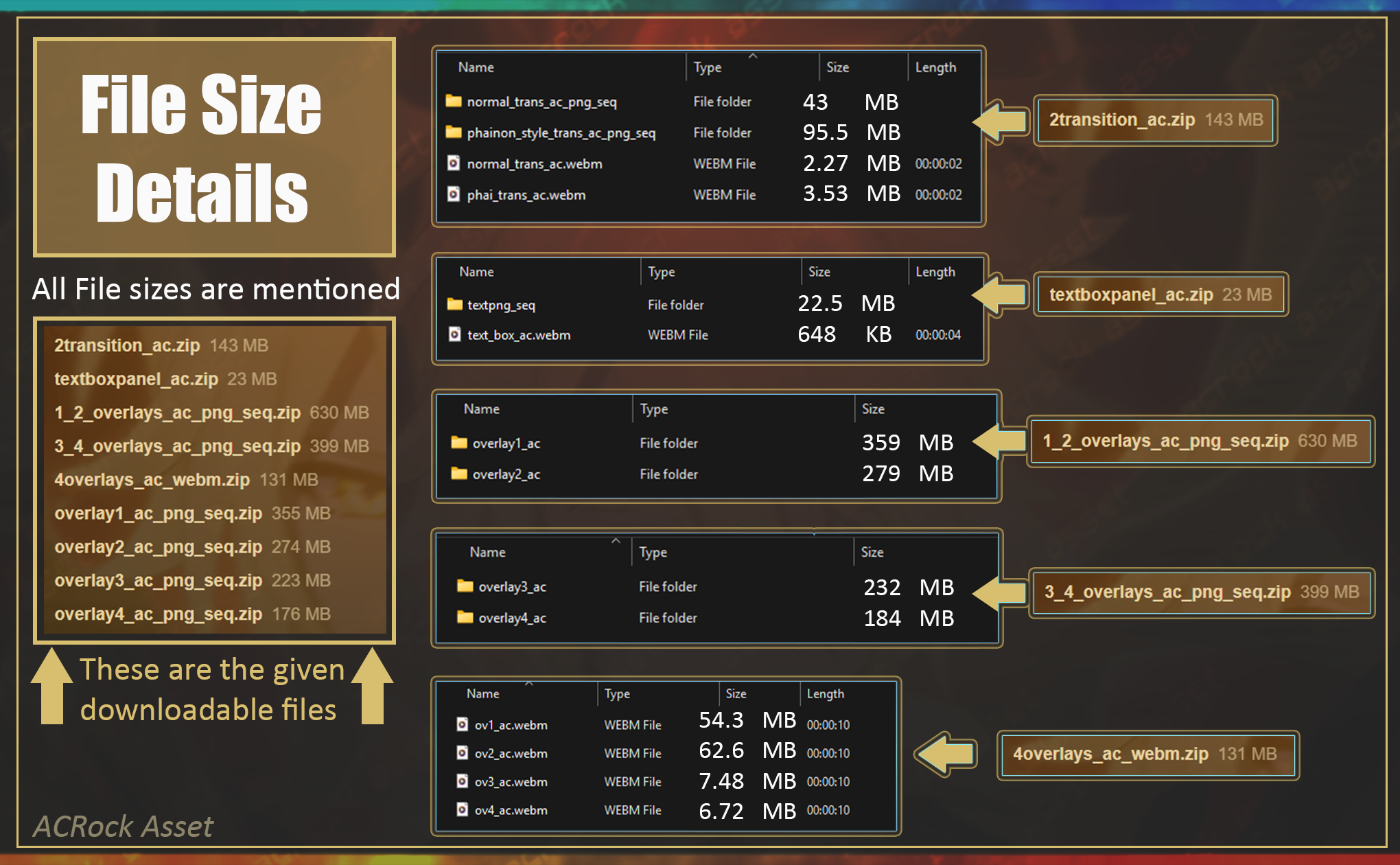Select overlay4_ac_png_seq.zip in downloadable files list

point(192,614)
